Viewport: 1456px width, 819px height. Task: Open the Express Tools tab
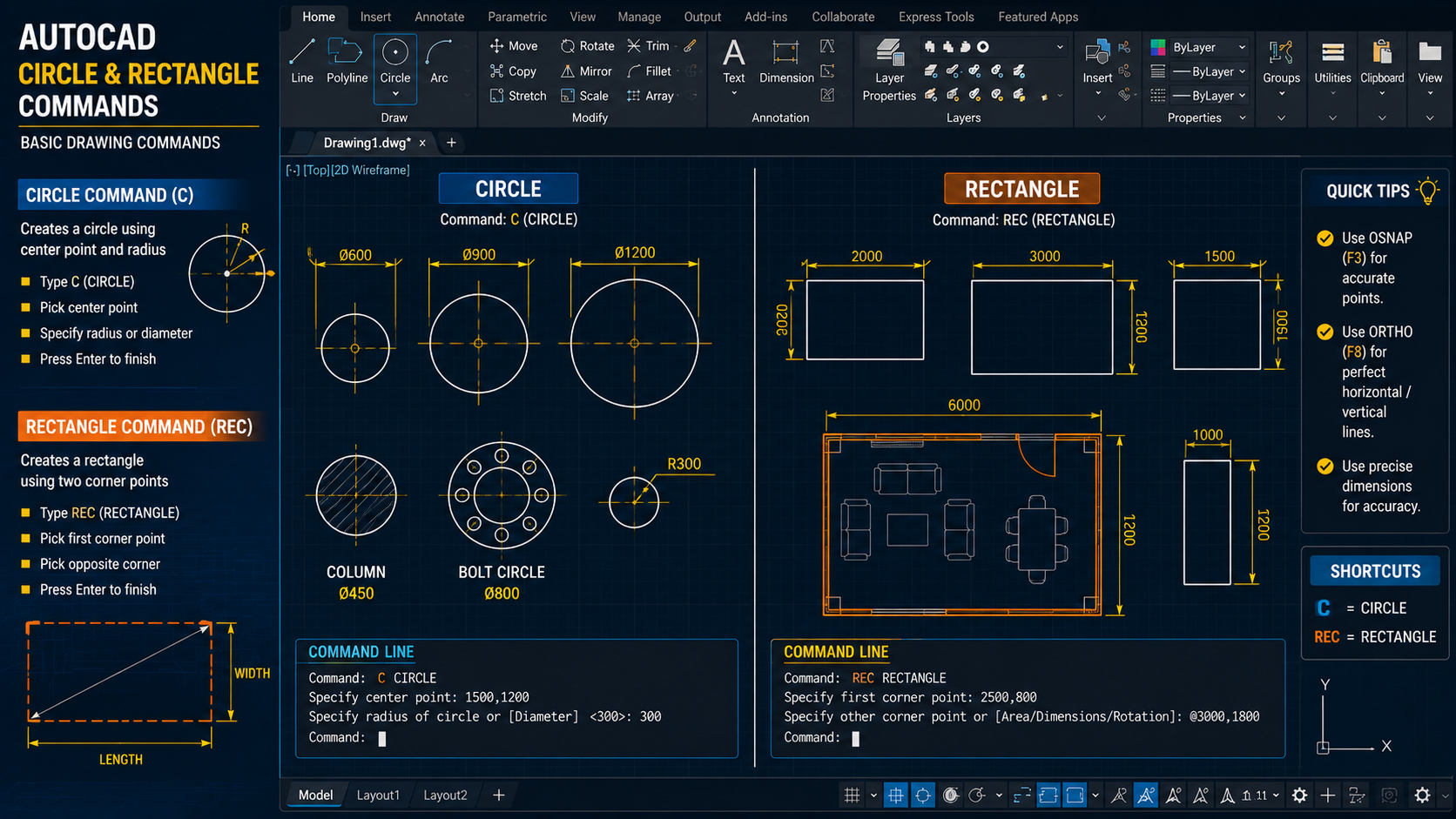[x=936, y=17]
